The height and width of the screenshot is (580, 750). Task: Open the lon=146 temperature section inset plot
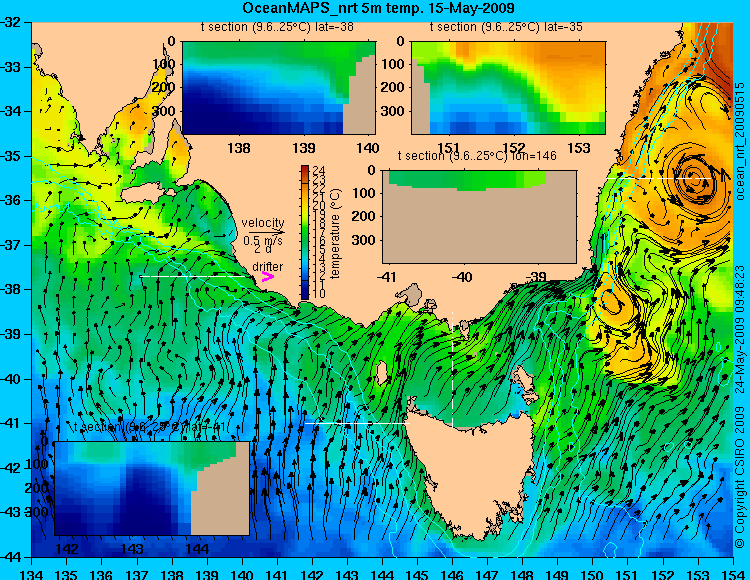(479, 217)
